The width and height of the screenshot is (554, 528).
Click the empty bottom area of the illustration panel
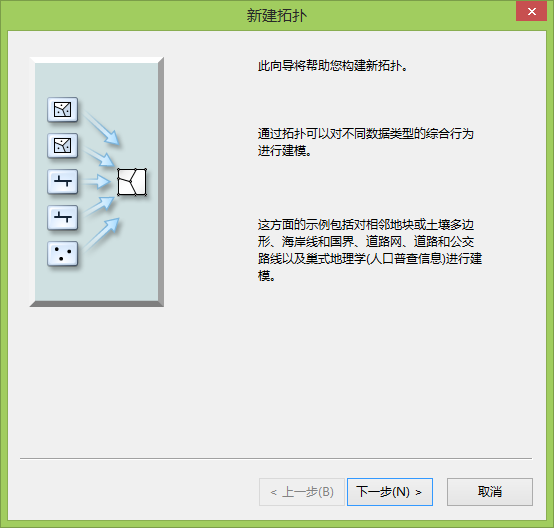(x=96, y=285)
